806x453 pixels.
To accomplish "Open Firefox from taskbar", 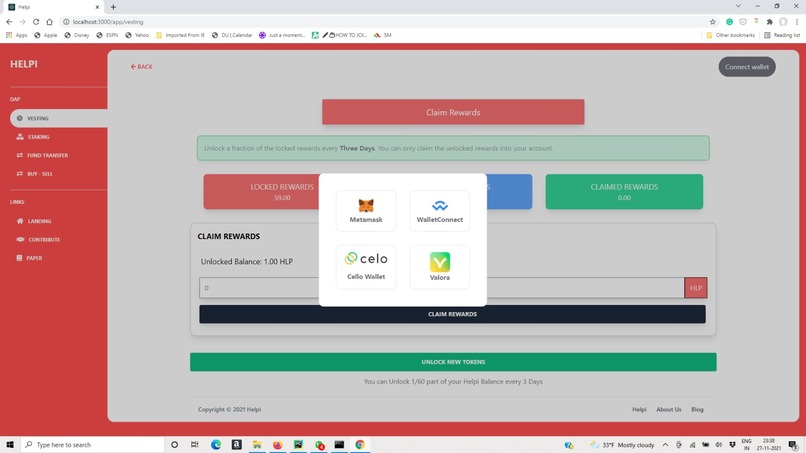I will pos(278,445).
